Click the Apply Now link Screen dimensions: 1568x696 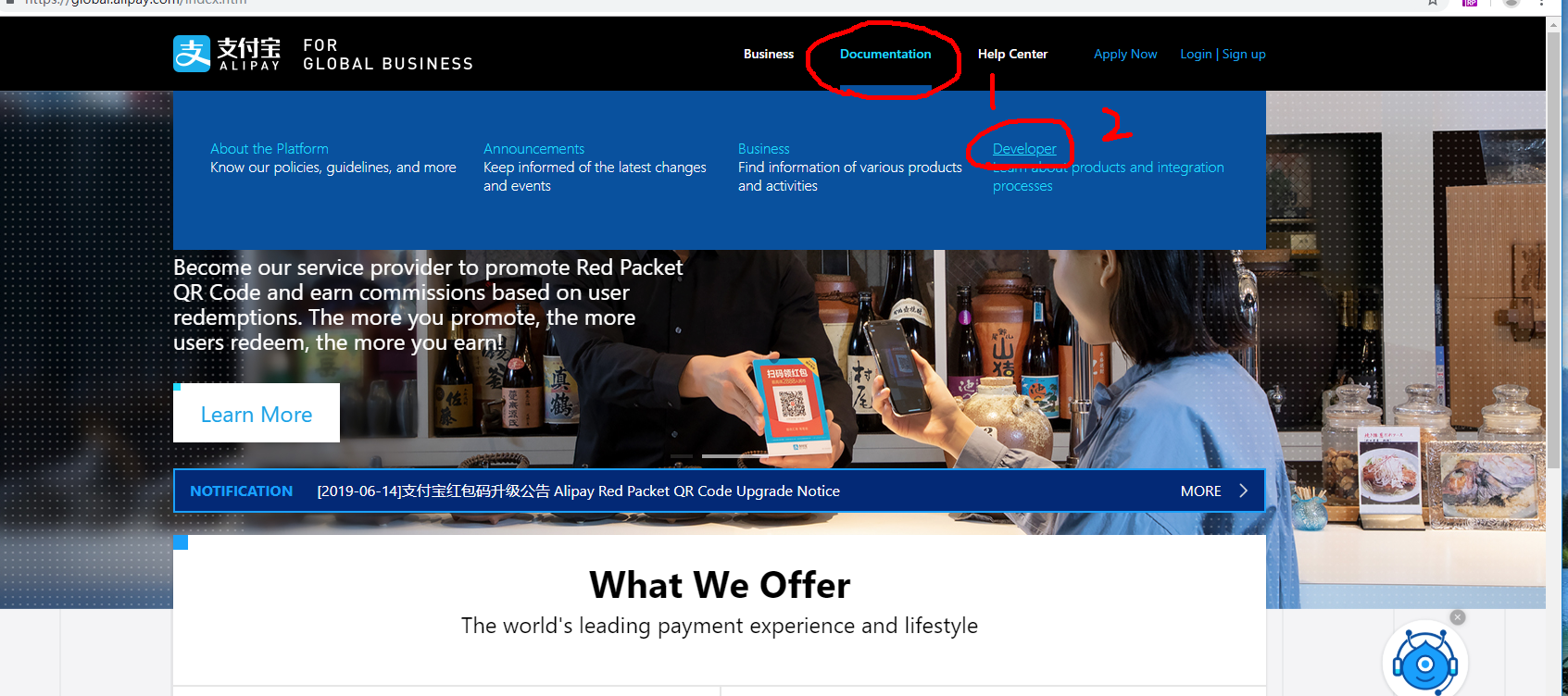(x=1125, y=54)
